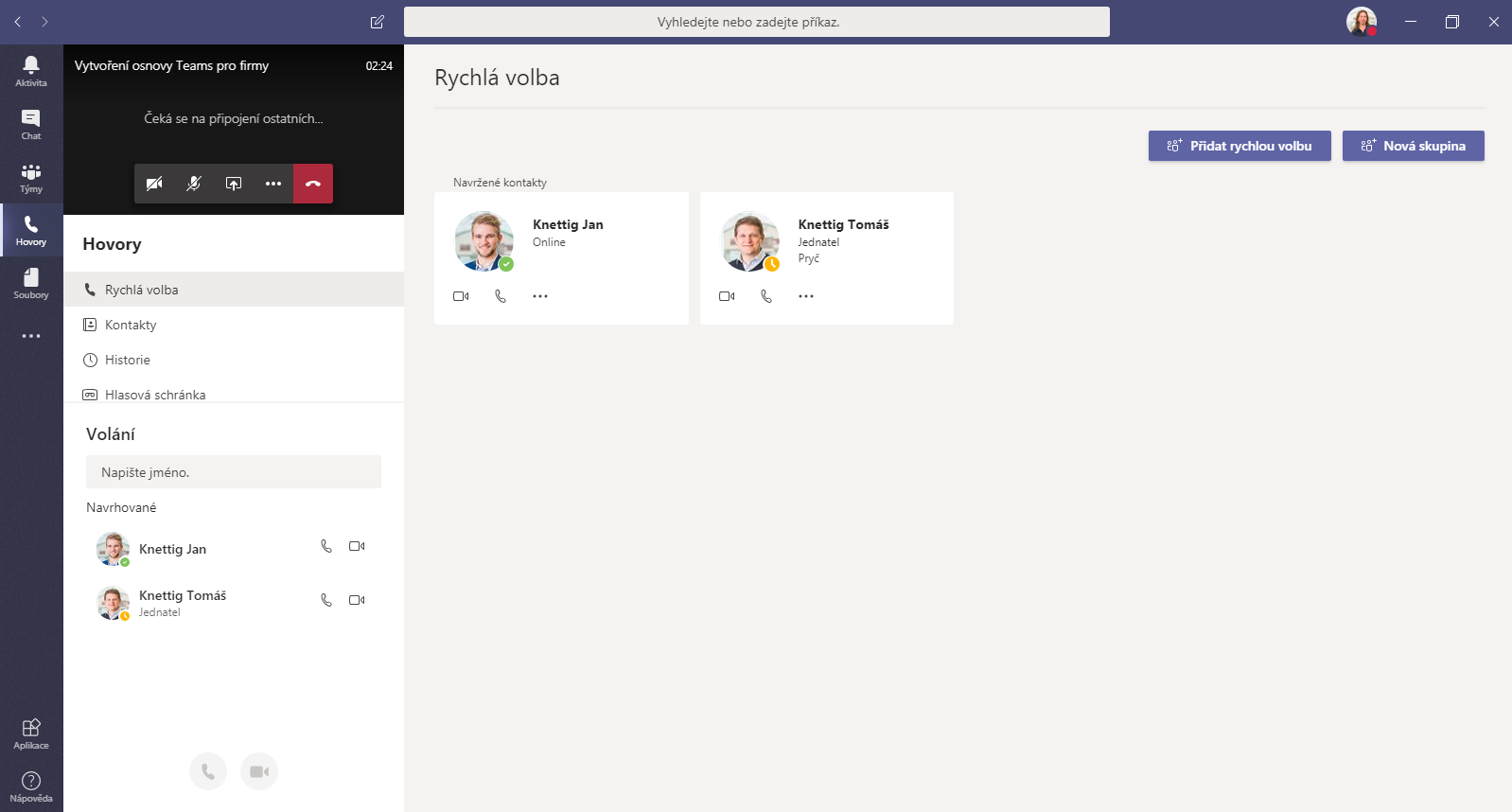Select the round audio call button at the bottom
This screenshot has width=1512, height=812.
[208, 771]
